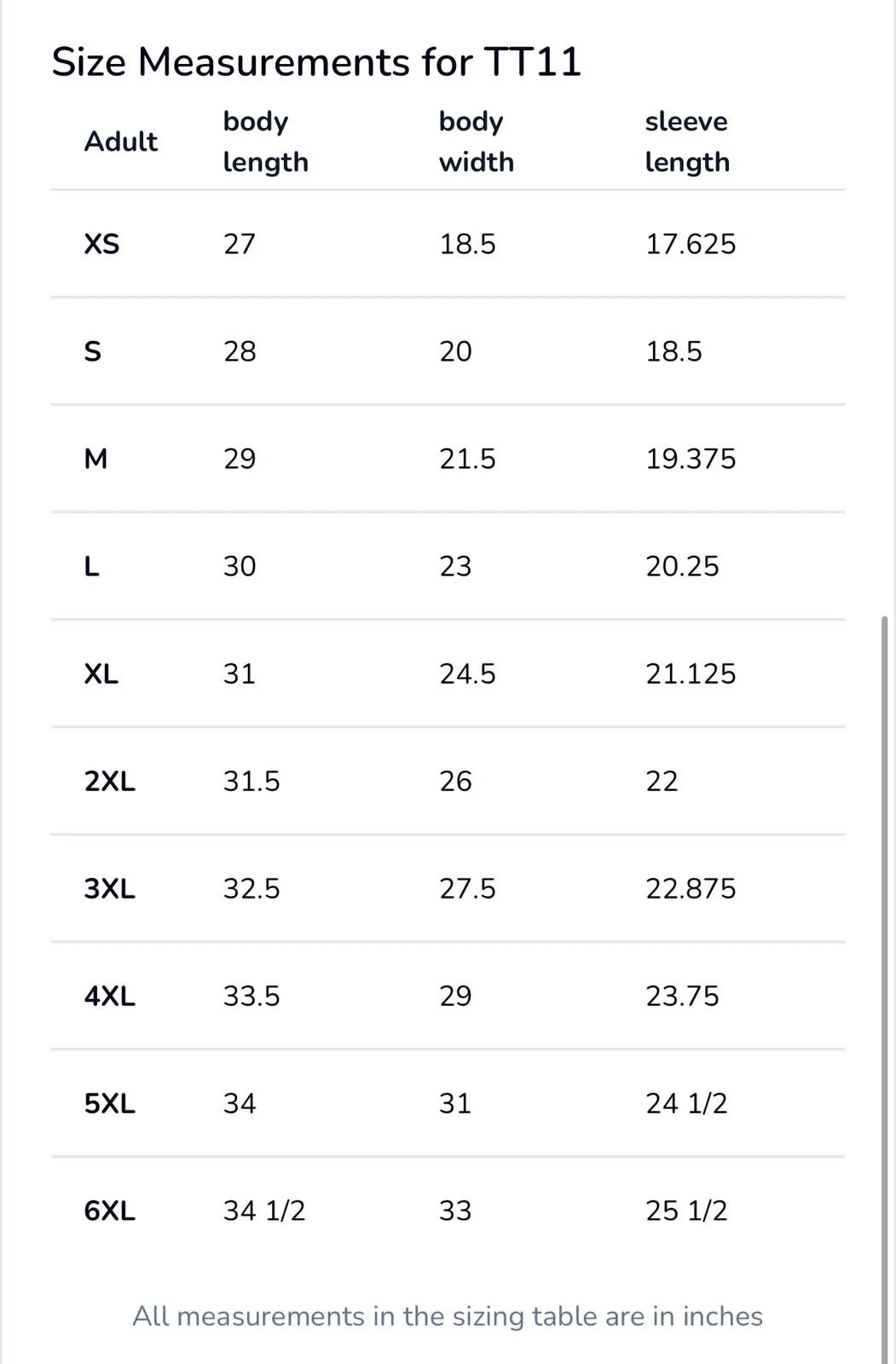896x1364 pixels.
Task: Select the L size row label
Action: point(91,567)
